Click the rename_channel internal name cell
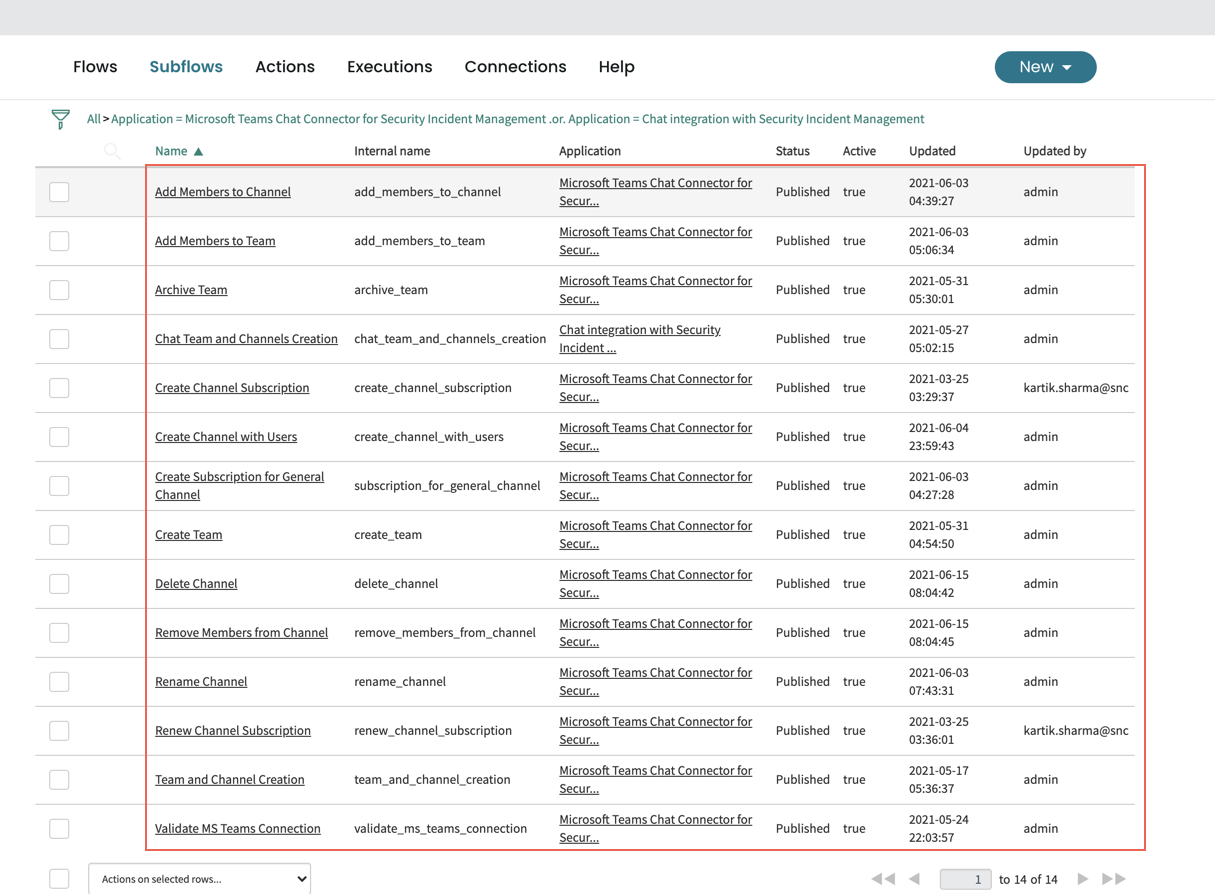Image resolution: width=1215 pixels, height=894 pixels. point(400,682)
